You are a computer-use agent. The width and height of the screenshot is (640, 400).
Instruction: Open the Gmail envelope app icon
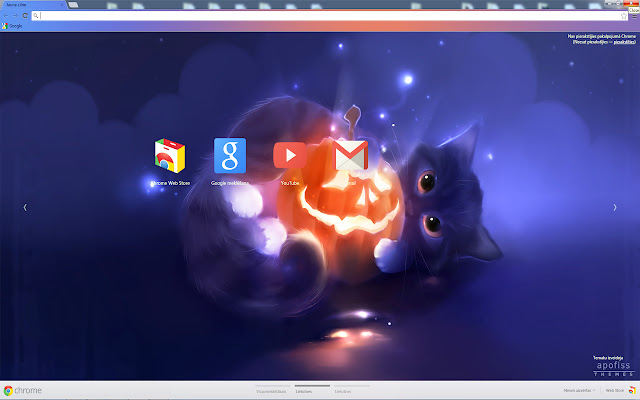(350, 155)
